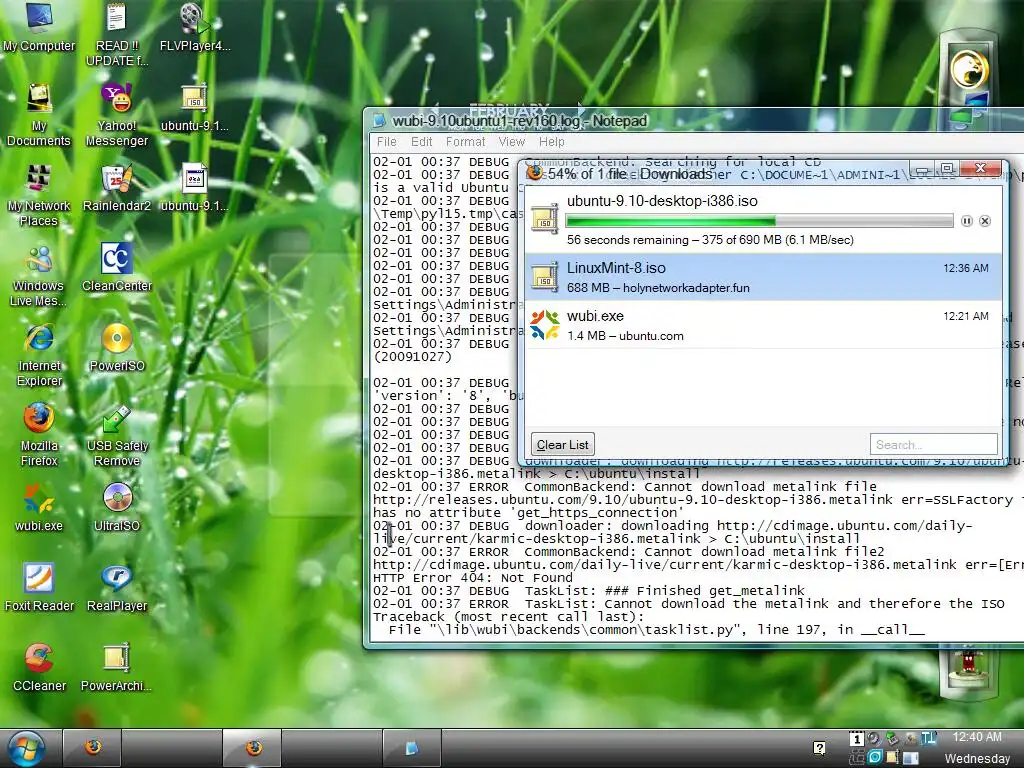1024x768 pixels.
Task: Click the yellow sticky-note tray icon
Action: click(892, 757)
